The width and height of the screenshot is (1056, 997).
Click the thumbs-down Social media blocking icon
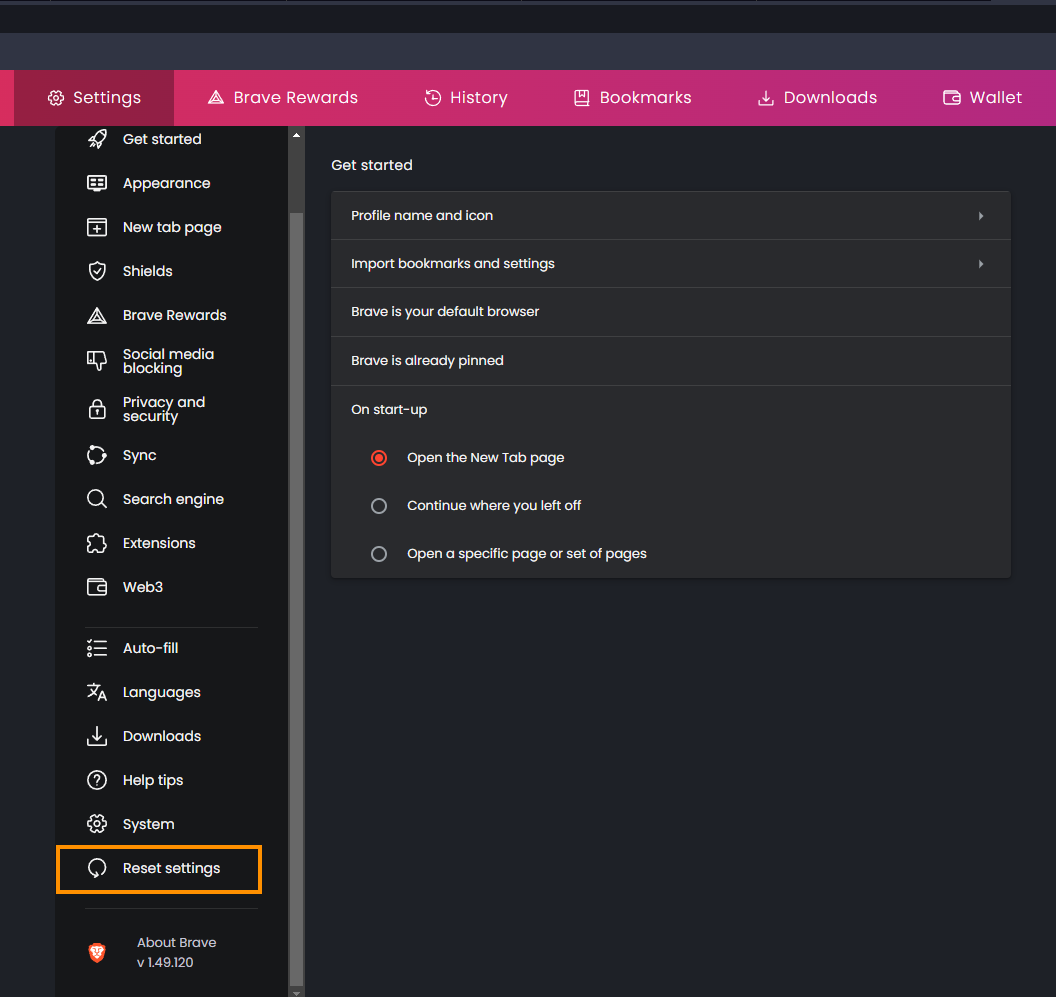pyautogui.click(x=97, y=361)
